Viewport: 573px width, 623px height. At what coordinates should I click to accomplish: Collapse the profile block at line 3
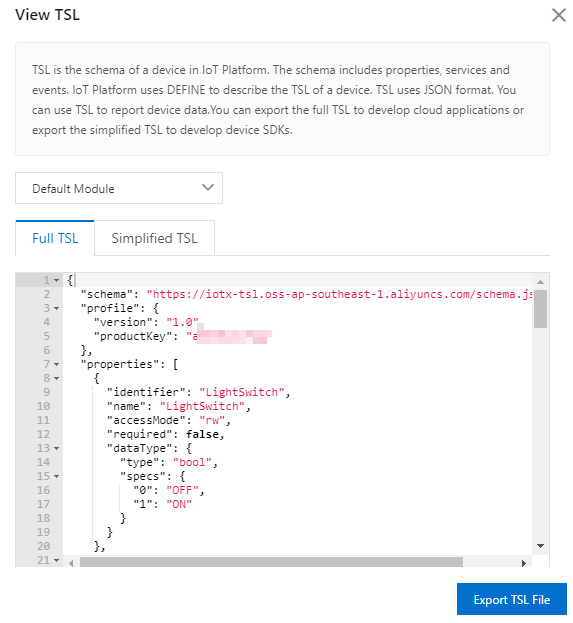pos(57,308)
